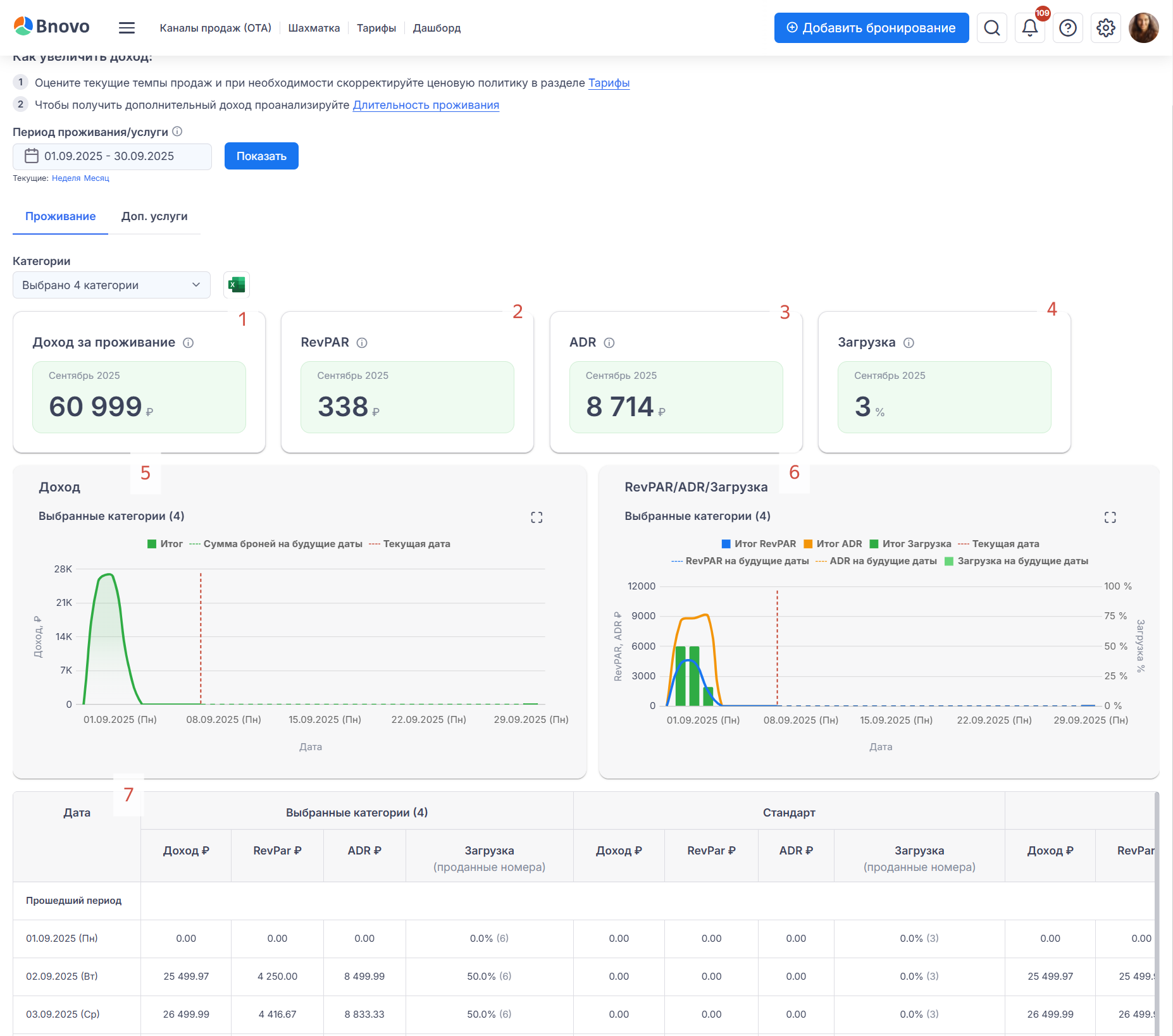Toggle Итог series in Доход chart legend
The image size is (1173, 1036).
tap(165, 544)
